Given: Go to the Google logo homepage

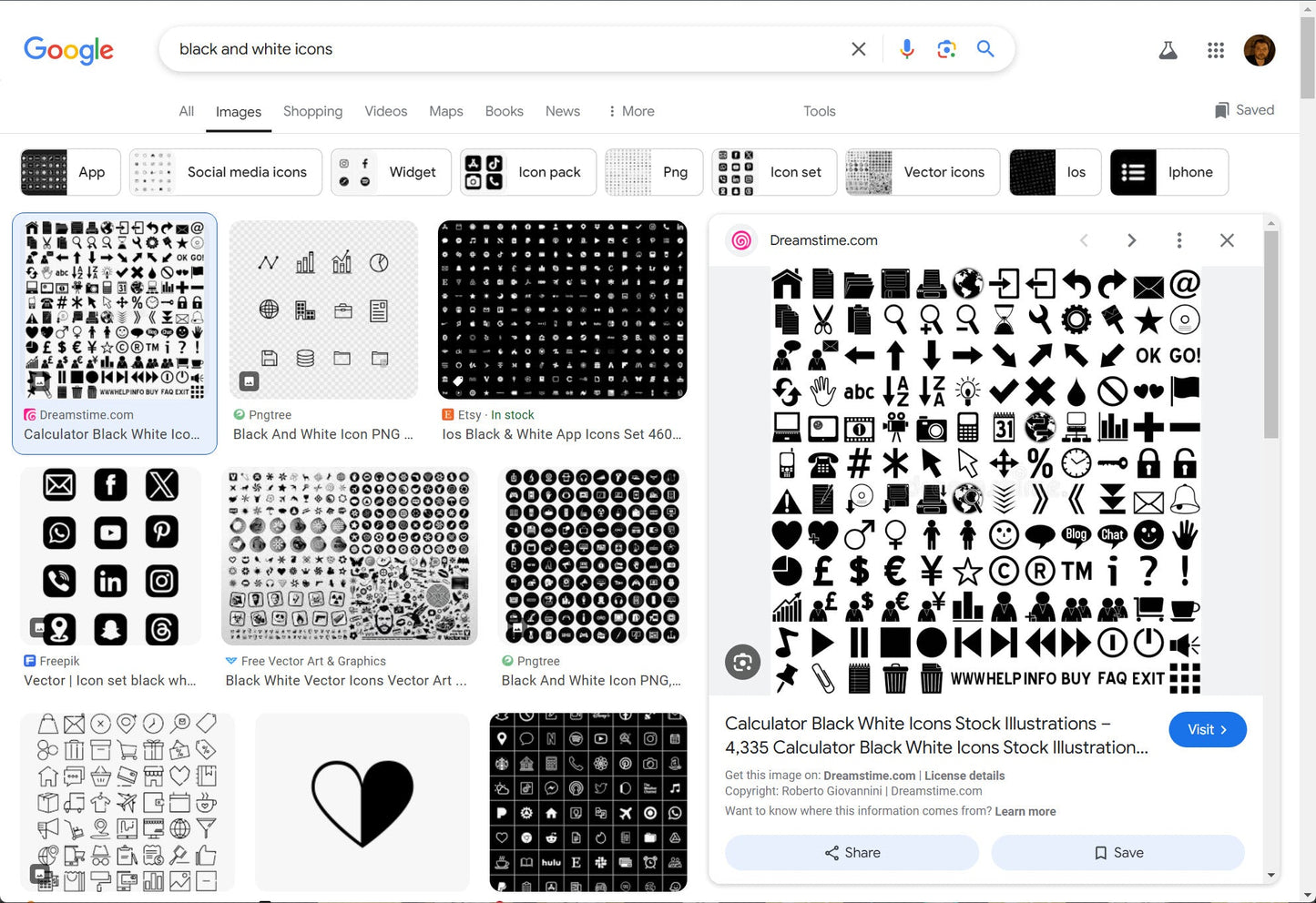Looking at the screenshot, I should point(69,50).
